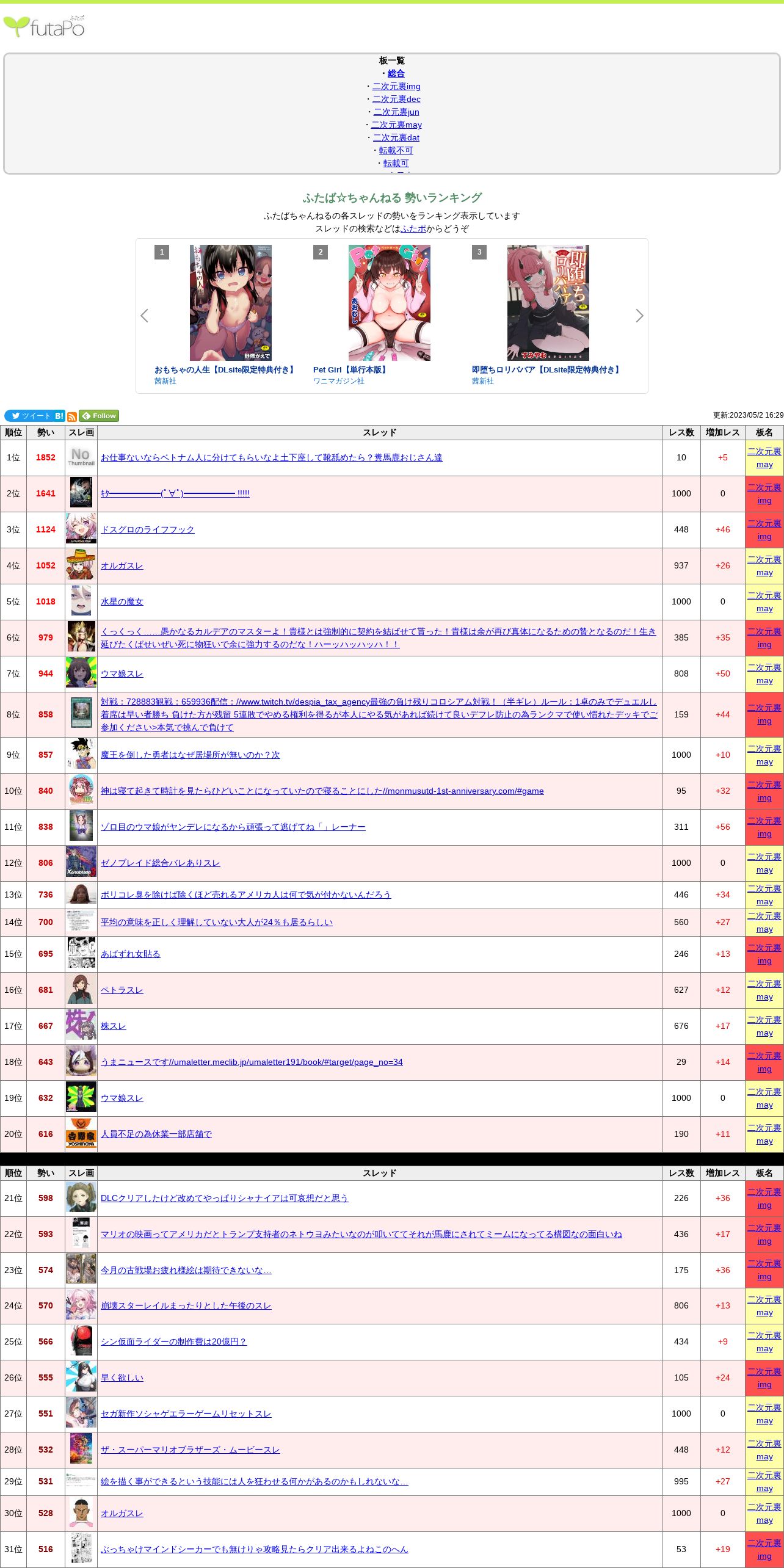Click the thumbnail of 早く欲しい thread
The height and width of the screenshot is (1568, 784).
pyautogui.click(x=81, y=1377)
